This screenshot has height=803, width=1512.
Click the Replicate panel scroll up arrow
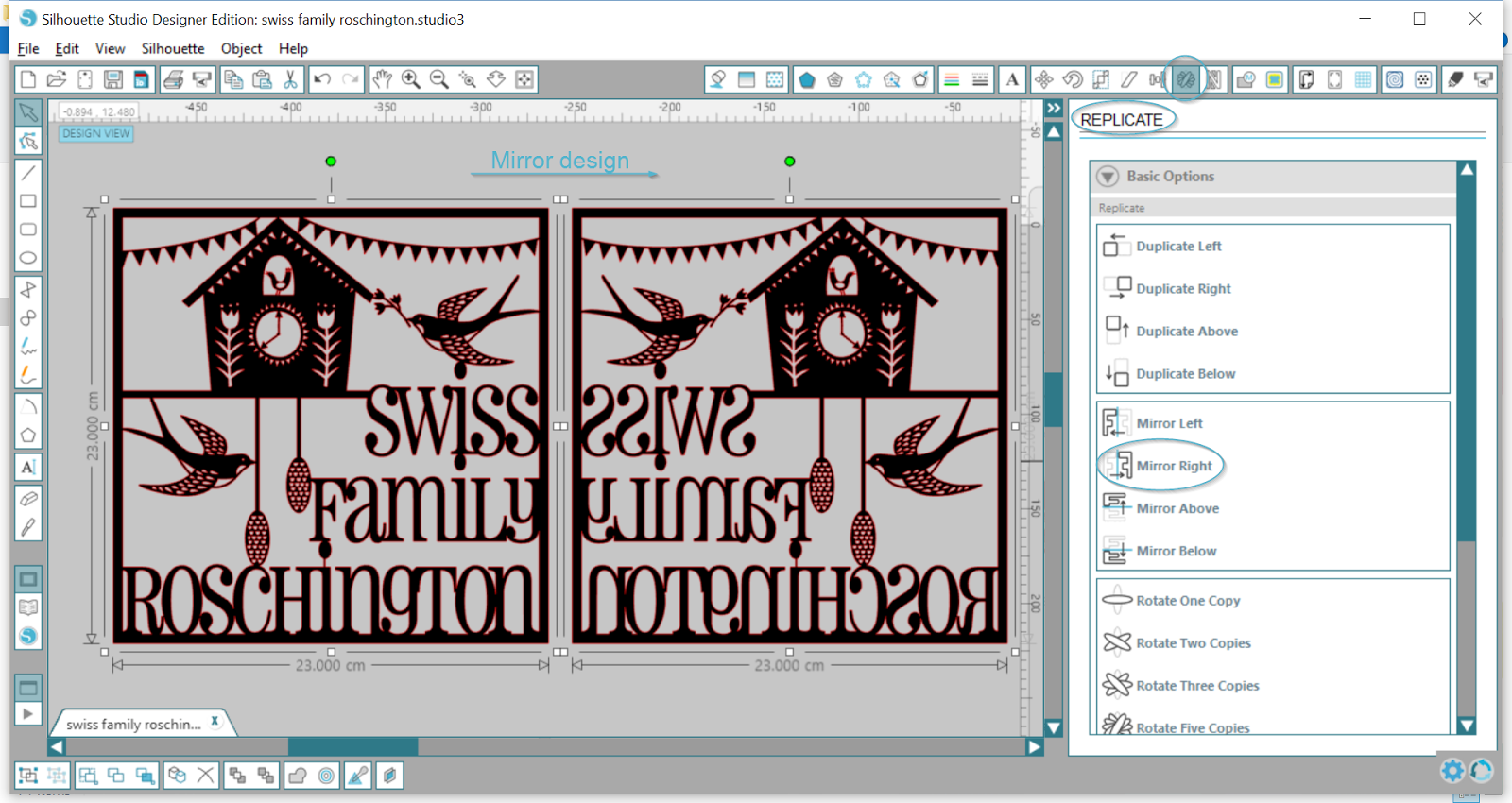[1467, 170]
